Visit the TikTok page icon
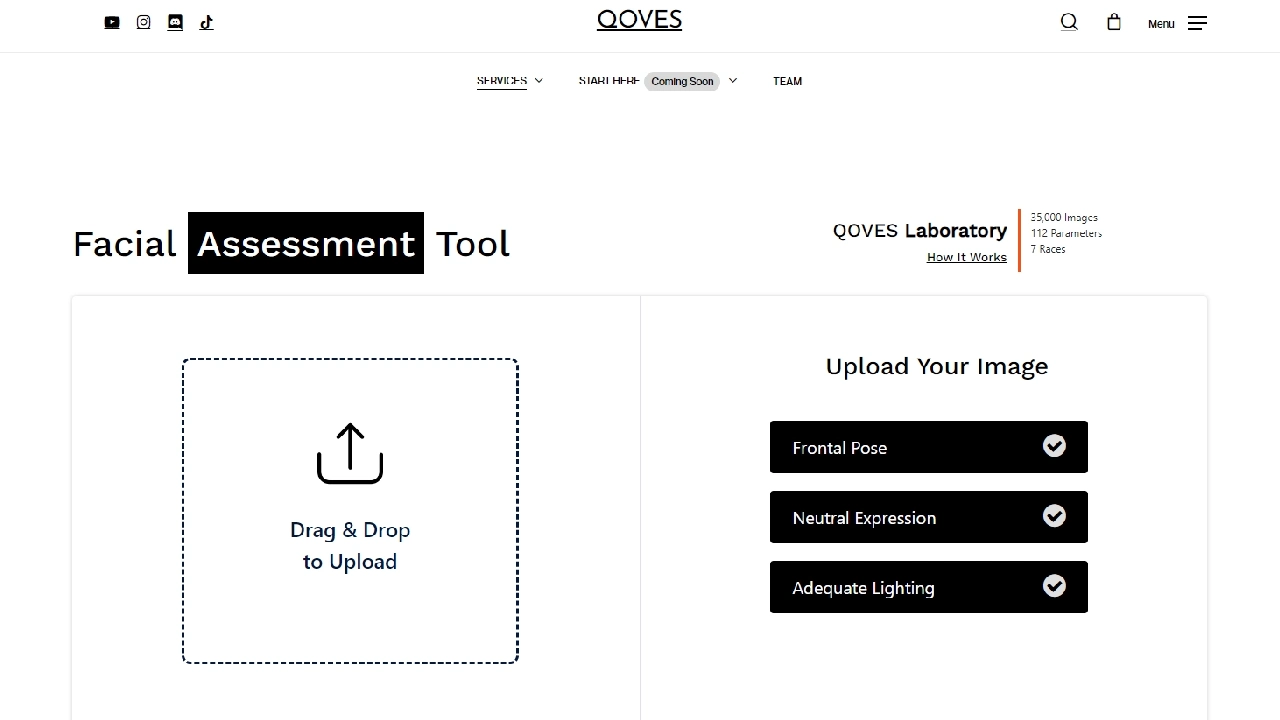 tap(206, 22)
